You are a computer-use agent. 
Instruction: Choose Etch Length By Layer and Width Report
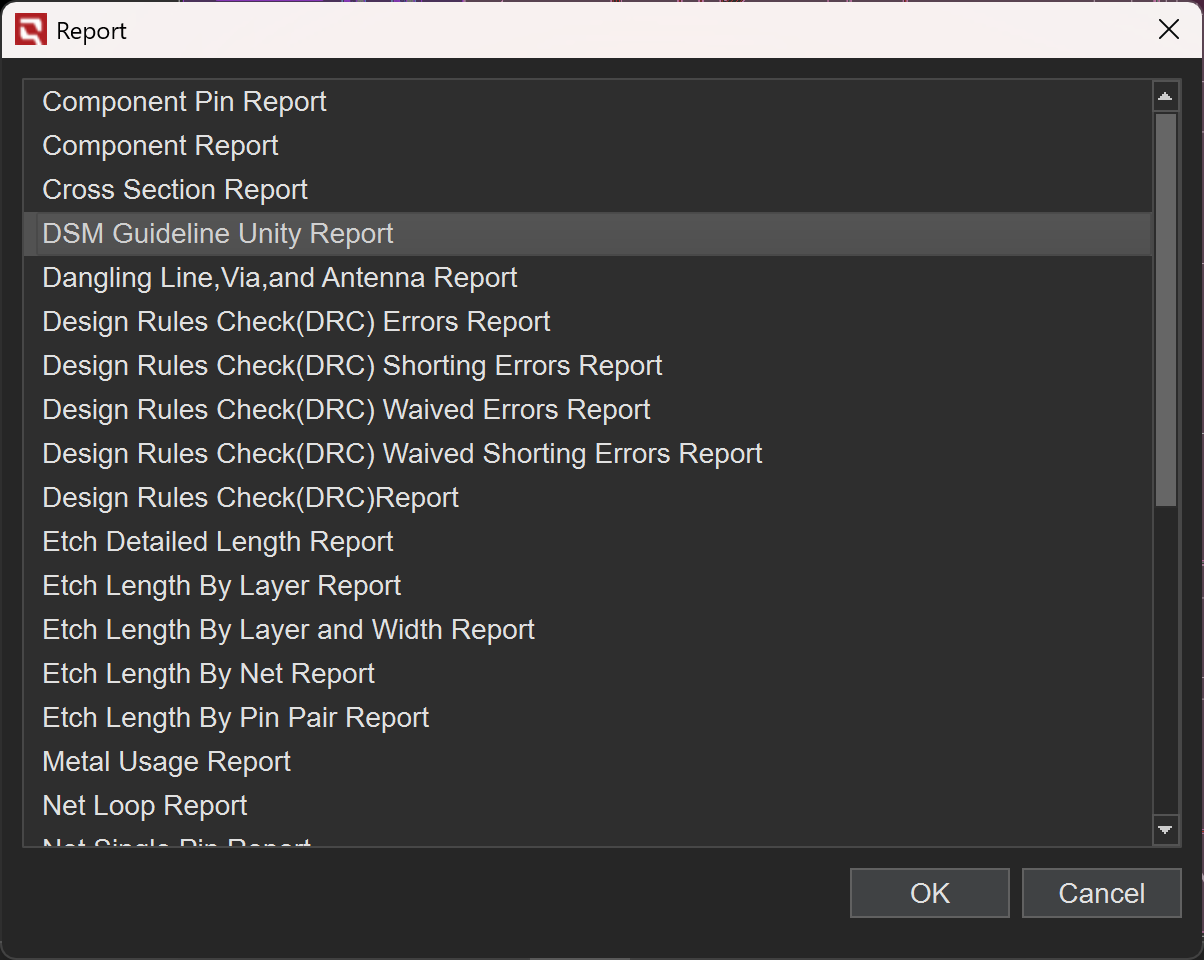coord(288,630)
